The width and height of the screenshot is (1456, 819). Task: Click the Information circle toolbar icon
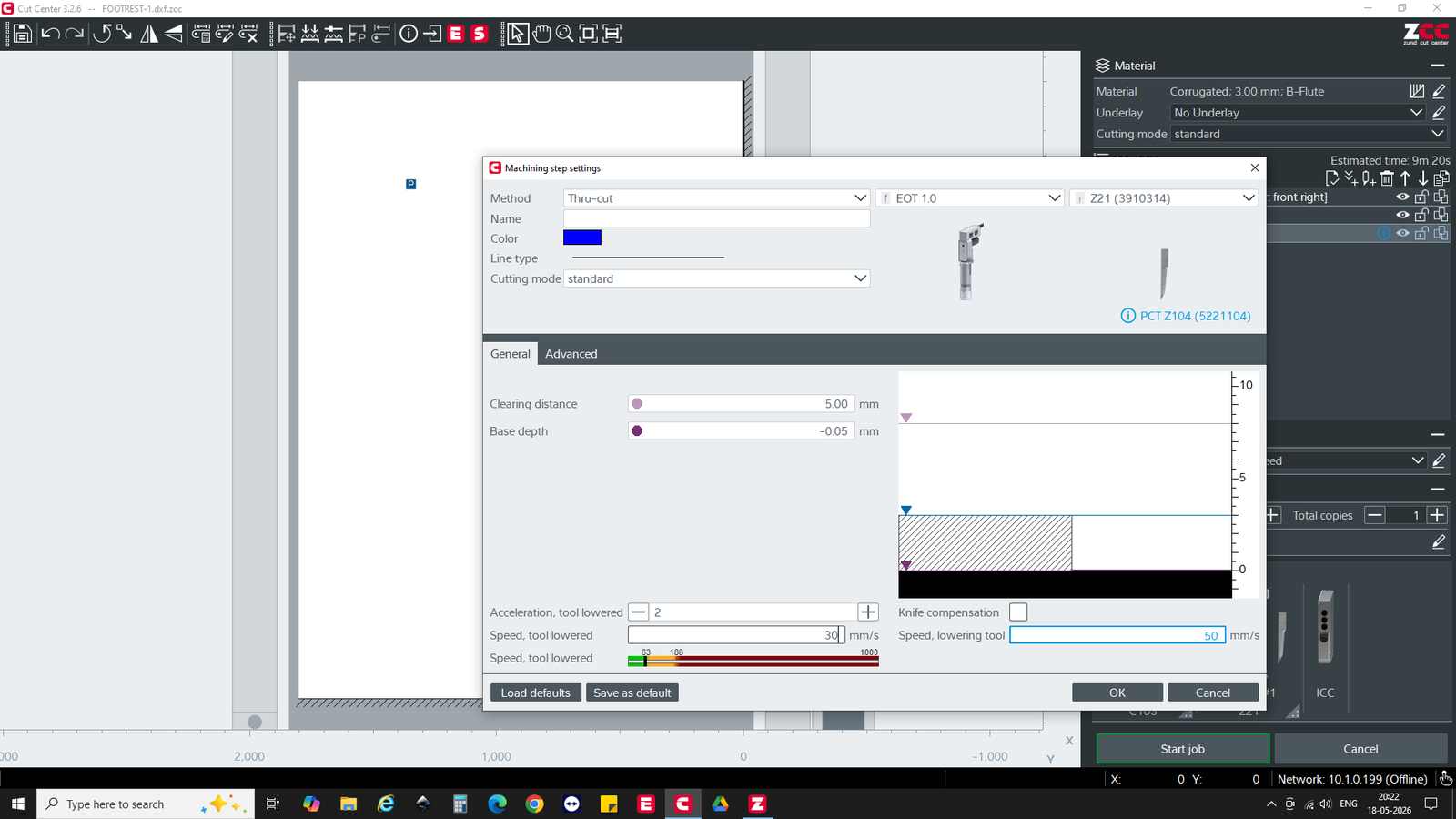409,34
